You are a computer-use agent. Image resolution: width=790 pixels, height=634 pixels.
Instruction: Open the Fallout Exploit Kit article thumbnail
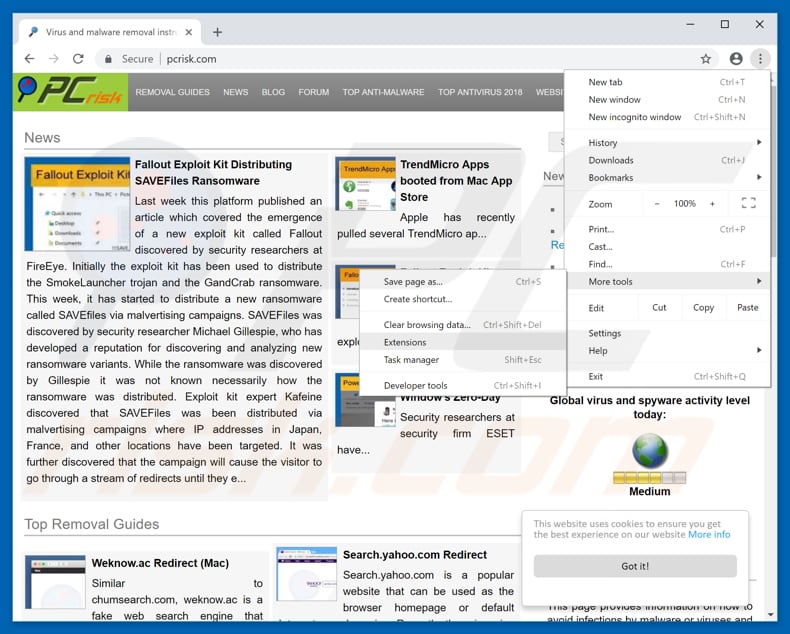coord(78,204)
